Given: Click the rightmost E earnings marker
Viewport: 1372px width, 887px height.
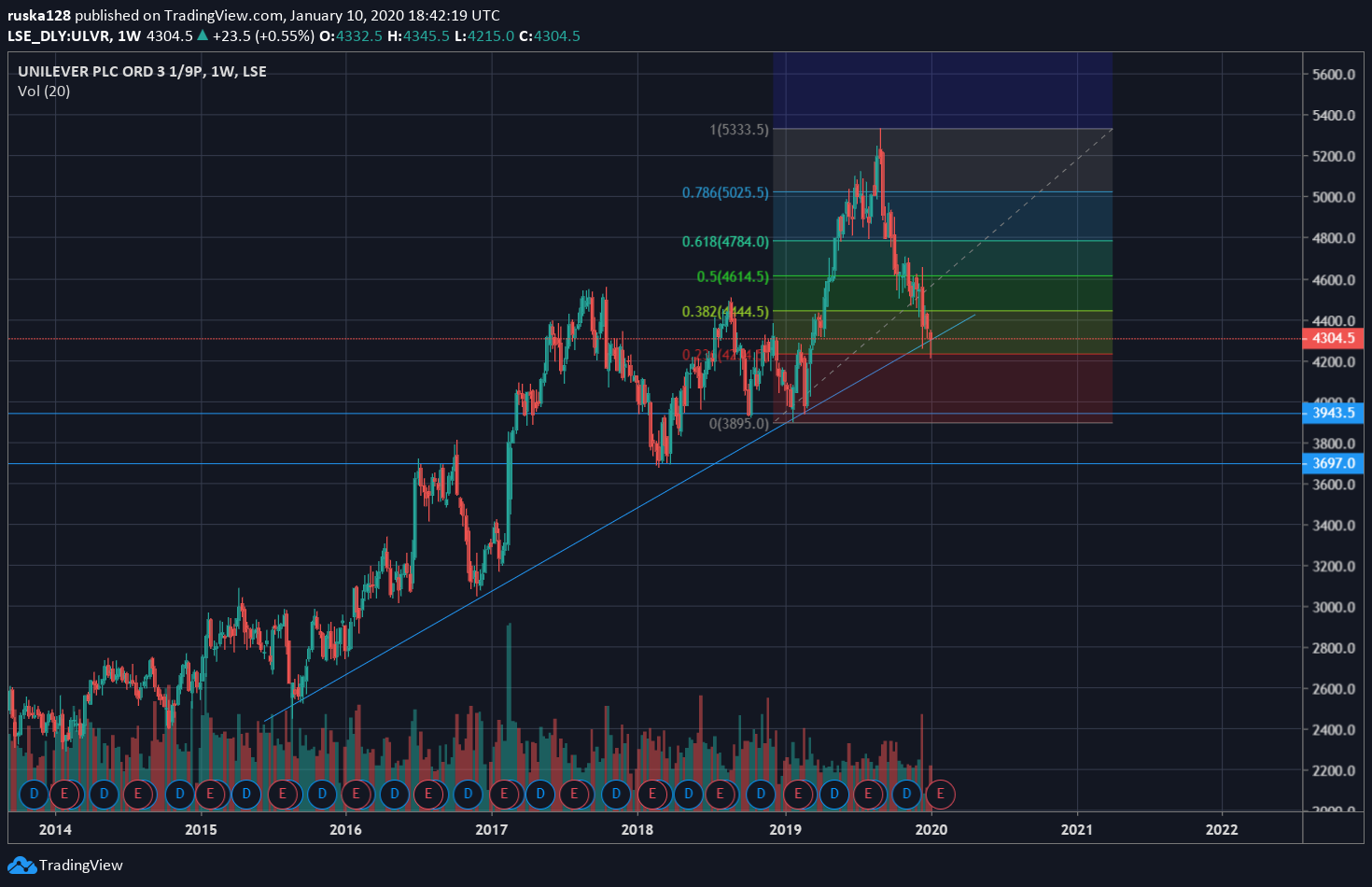Looking at the screenshot, I should [x=940, y=794].
